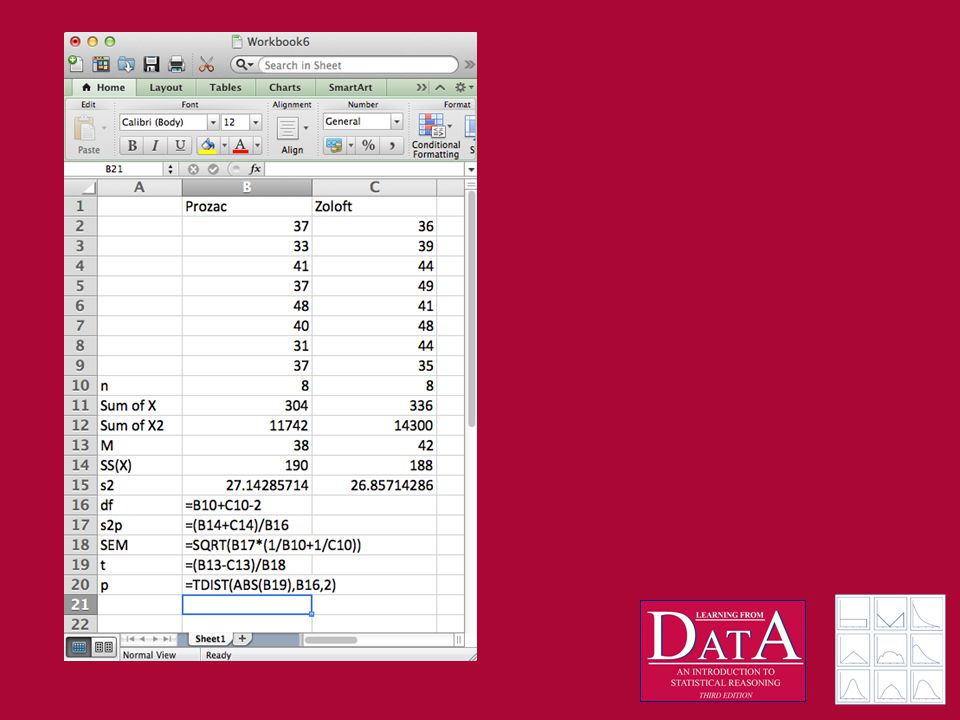Screen dimensions: 960x720
Task: Expand the Paste options arrow
Action: coord(104,128)
